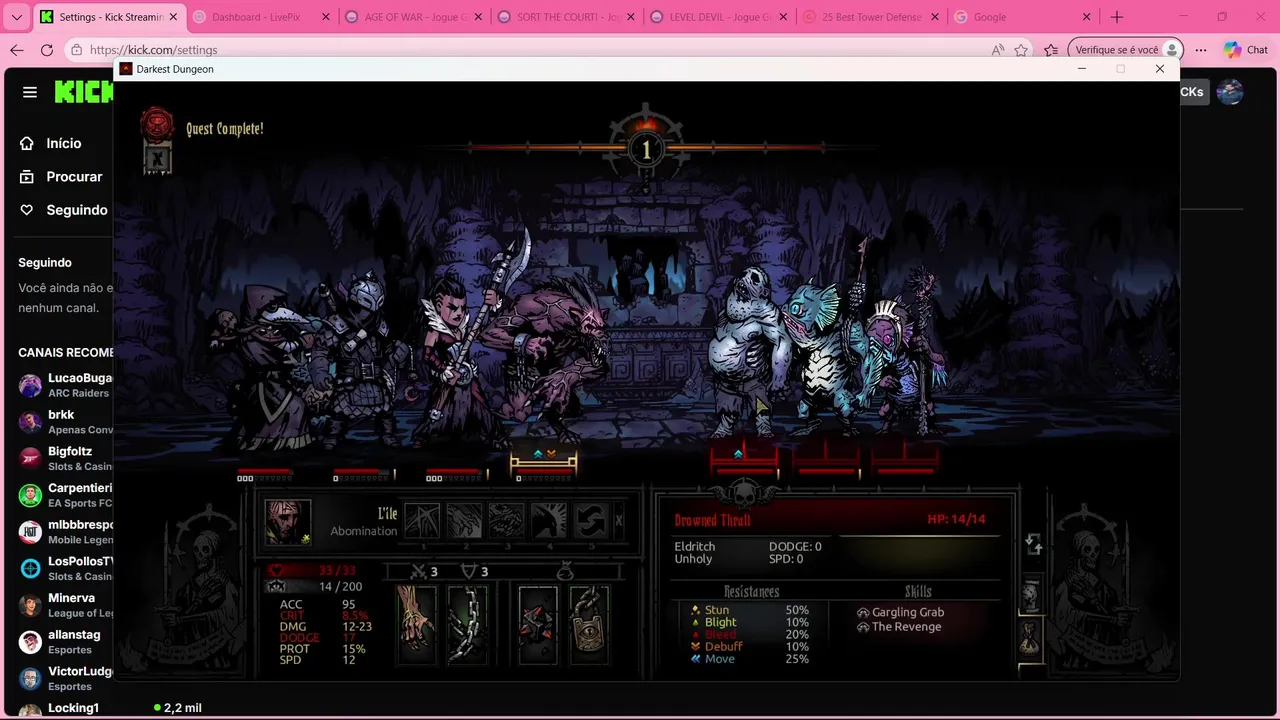
Task: Select the third combat skill icon
Action: pyautogui.click(x=507, y=521)
